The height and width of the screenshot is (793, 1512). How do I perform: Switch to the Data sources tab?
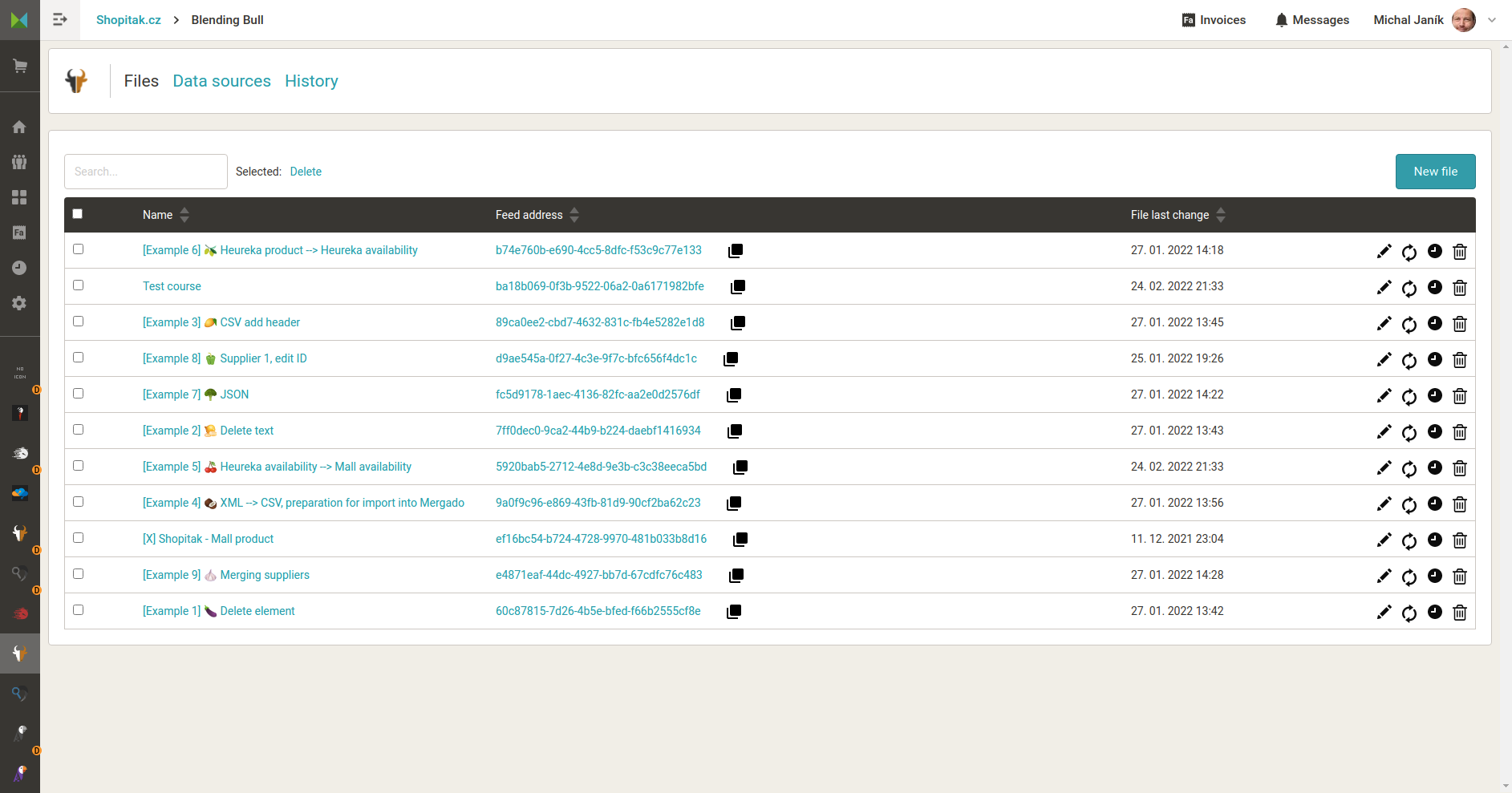pyautogui.click(x=222, y=81)
